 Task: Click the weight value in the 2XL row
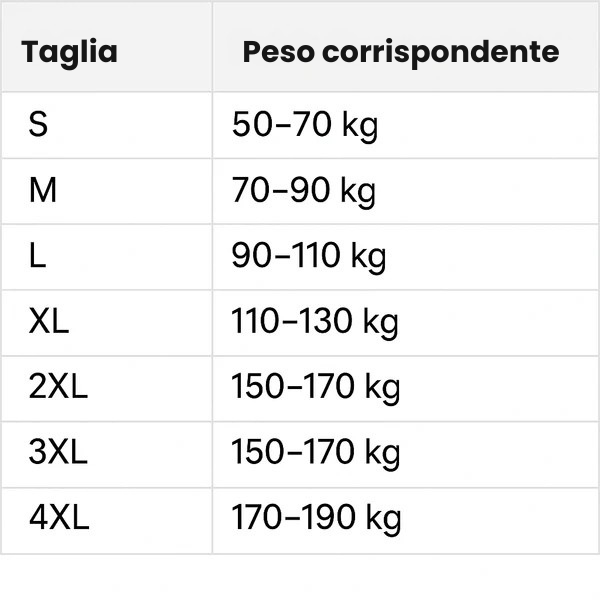point(315,387)
